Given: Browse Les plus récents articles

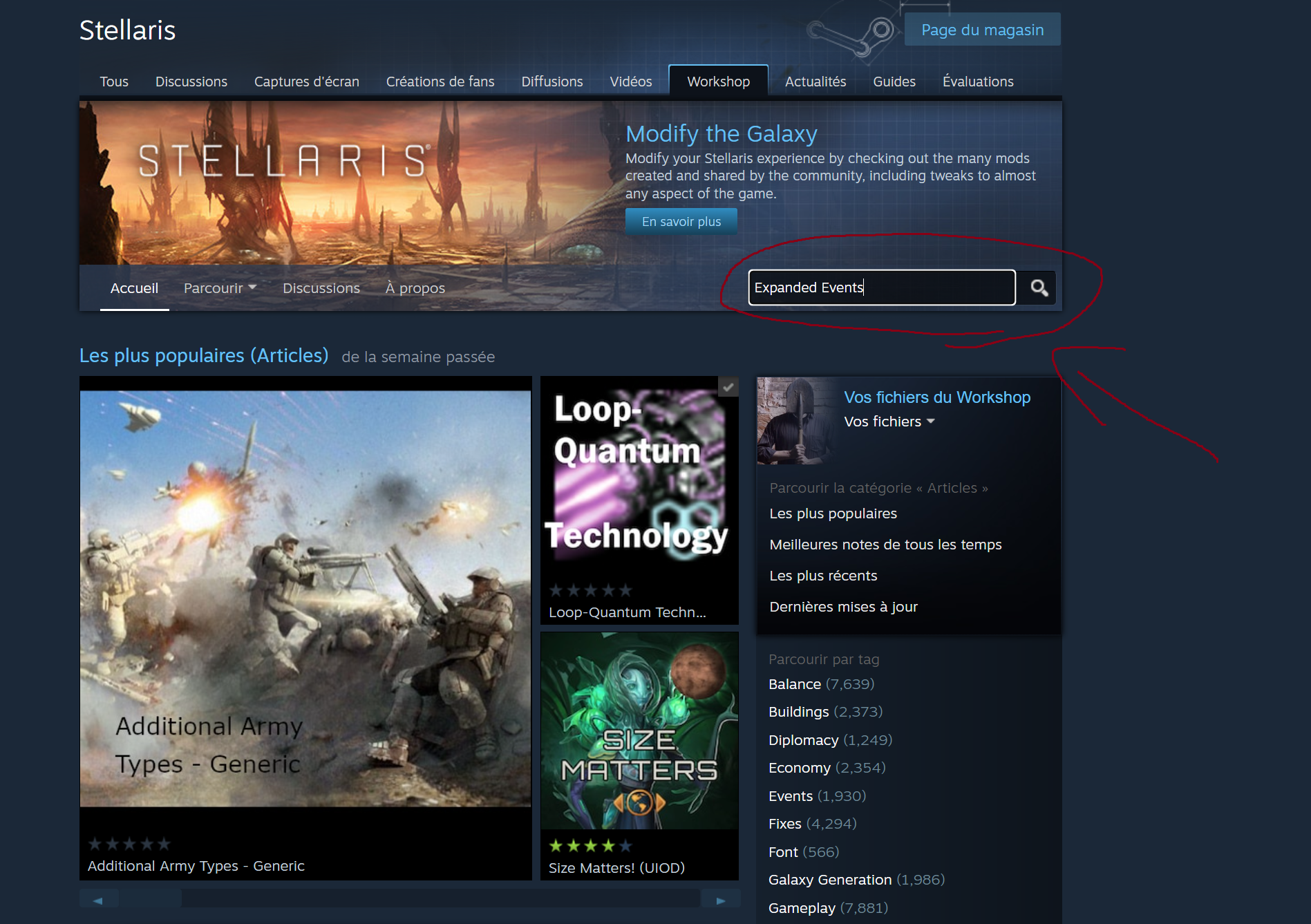Looking at the screenshot, I should tap(823, 576).
